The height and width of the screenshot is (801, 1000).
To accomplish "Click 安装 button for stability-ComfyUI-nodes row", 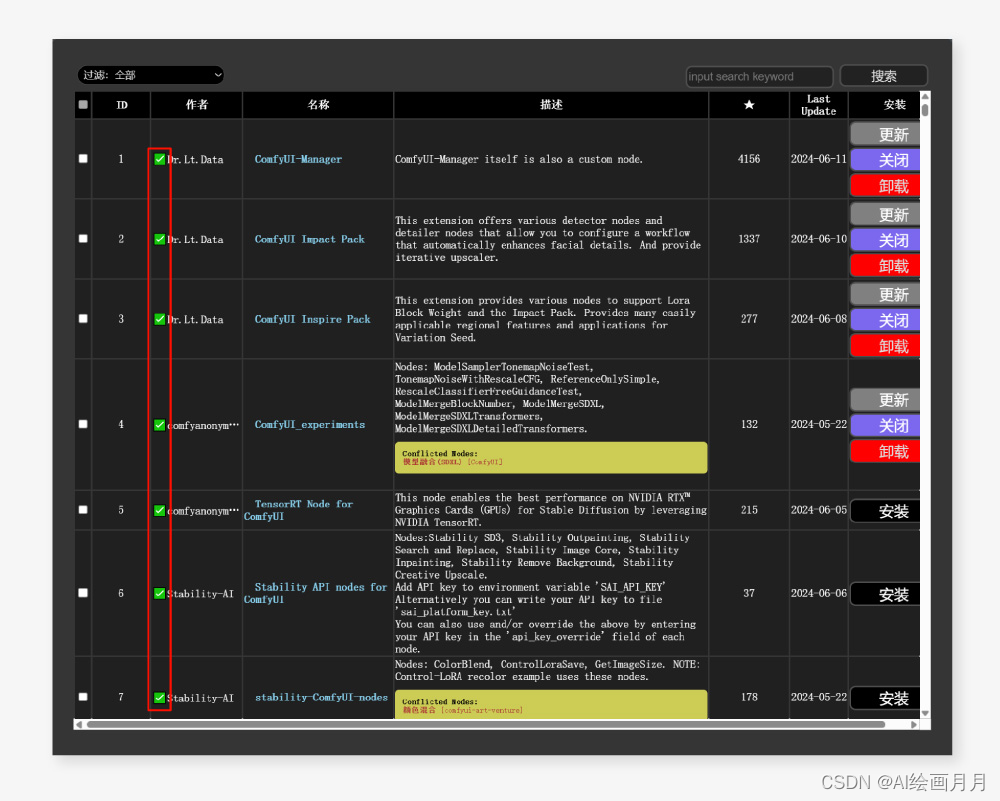I will tap(885, 698).
